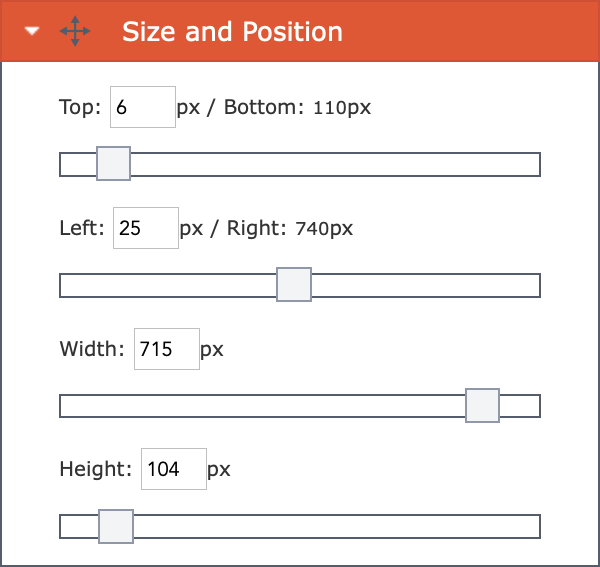This screenshot has width=600, height=567.
Task: Focus the Left value input field
Action: [146, 228]
